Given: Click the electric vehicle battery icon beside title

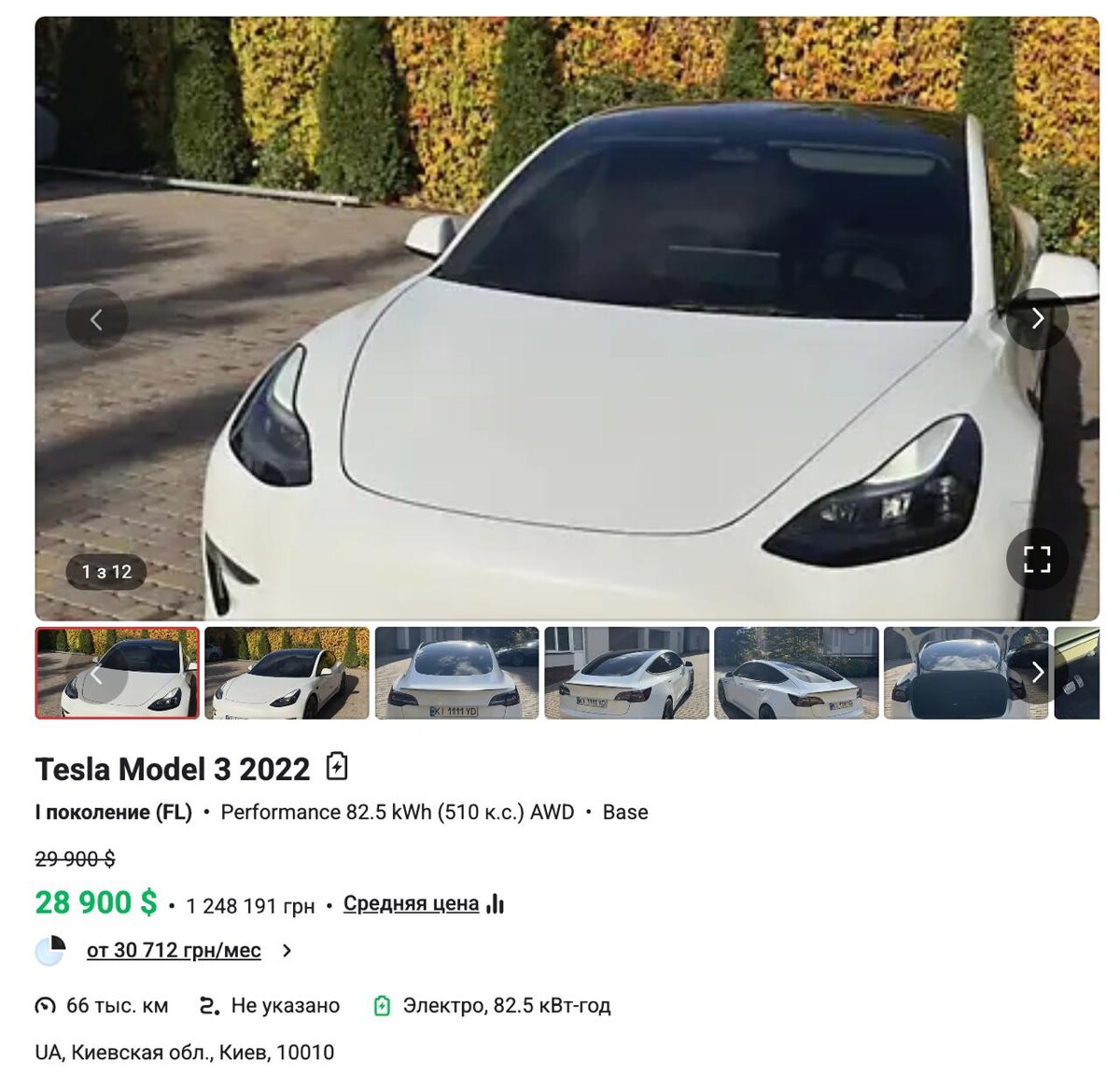Looking at the screenshot, I should click(337, 767).
